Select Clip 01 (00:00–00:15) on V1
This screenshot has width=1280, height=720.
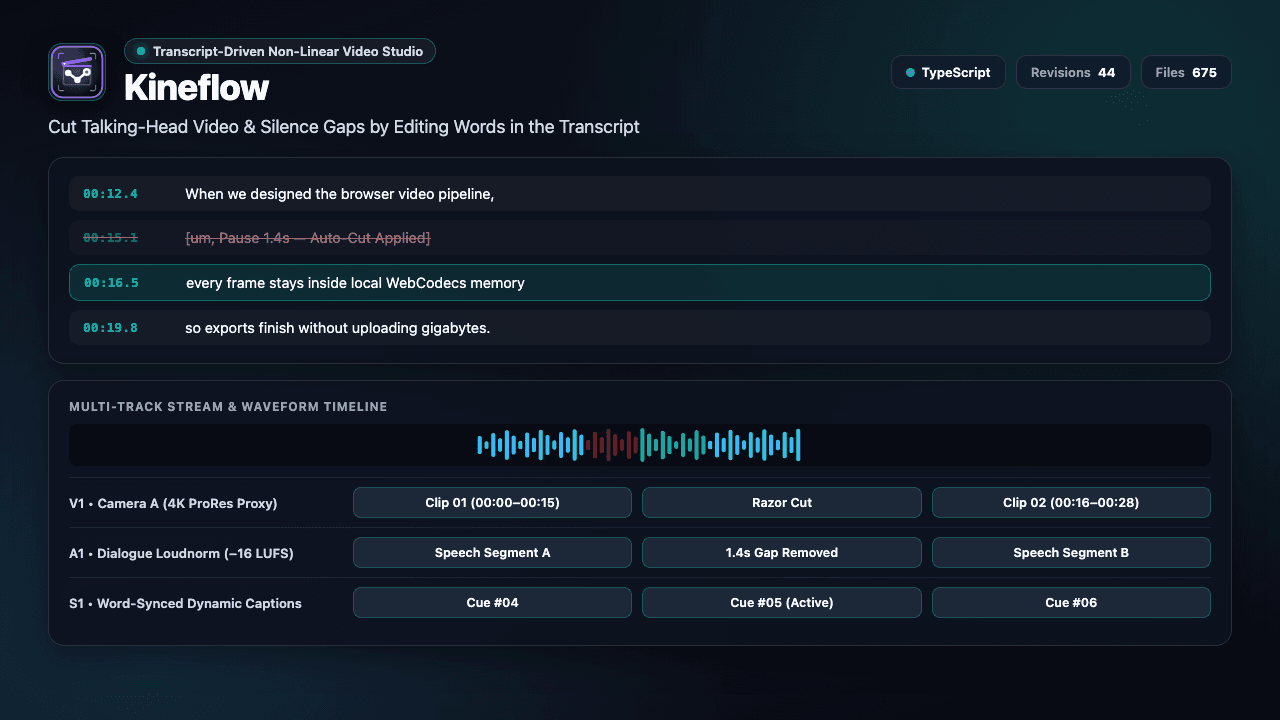(x=492, y=503)
